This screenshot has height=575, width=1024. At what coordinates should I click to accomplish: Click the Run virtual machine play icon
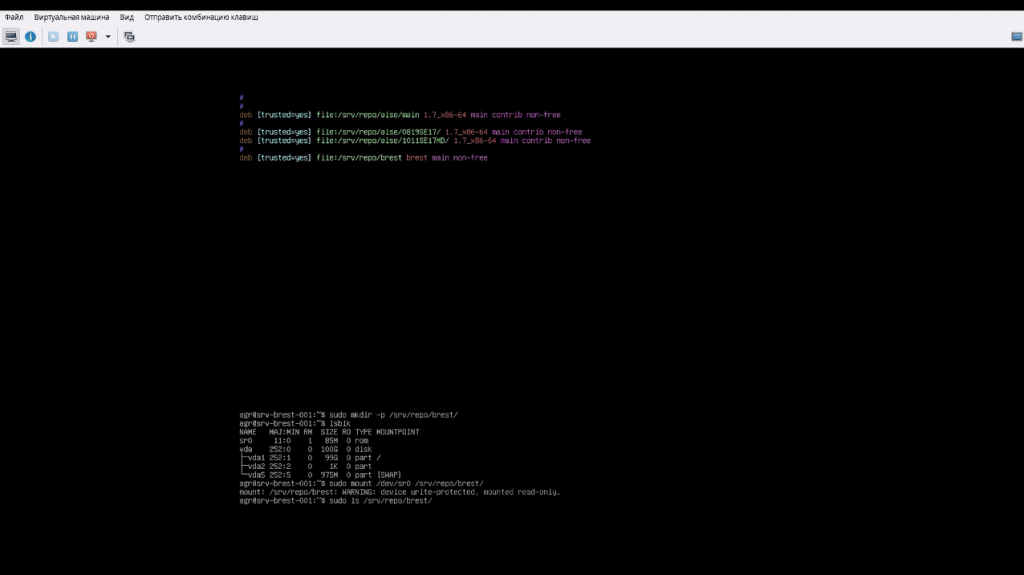click(54, 37)
